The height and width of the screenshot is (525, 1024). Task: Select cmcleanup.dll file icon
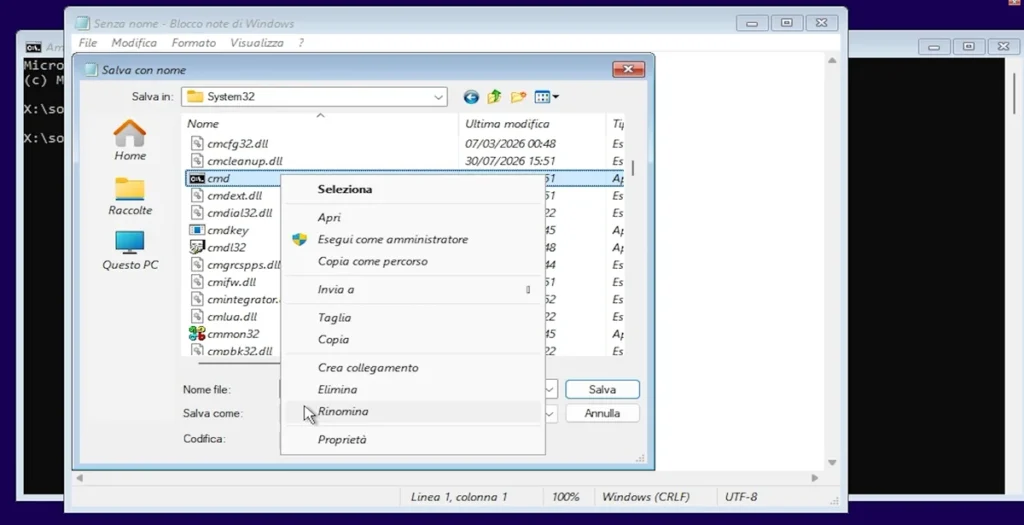pos(197,161)
